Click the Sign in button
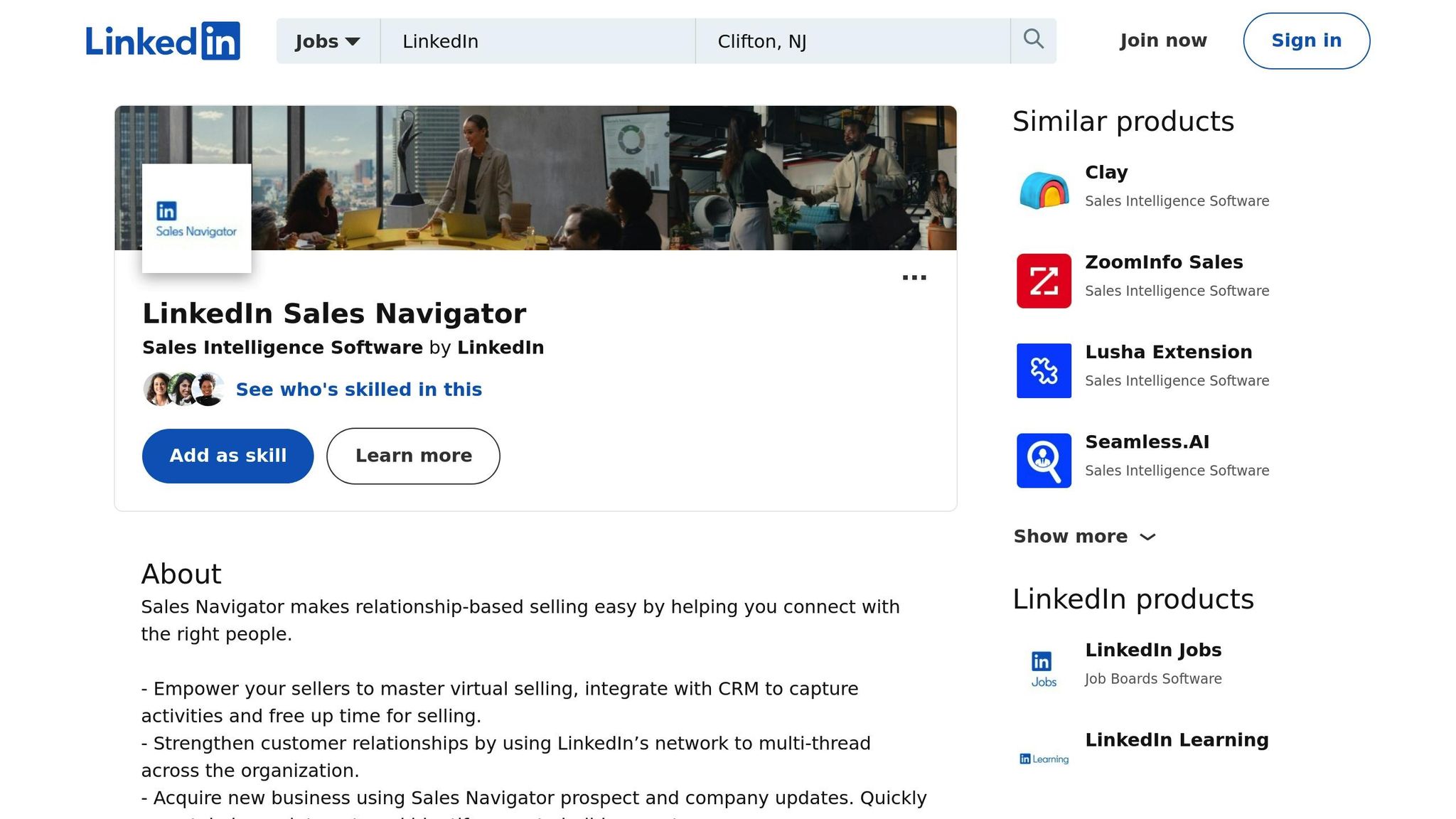This screenshot has width=1456, height=819. click(1306, 41)
